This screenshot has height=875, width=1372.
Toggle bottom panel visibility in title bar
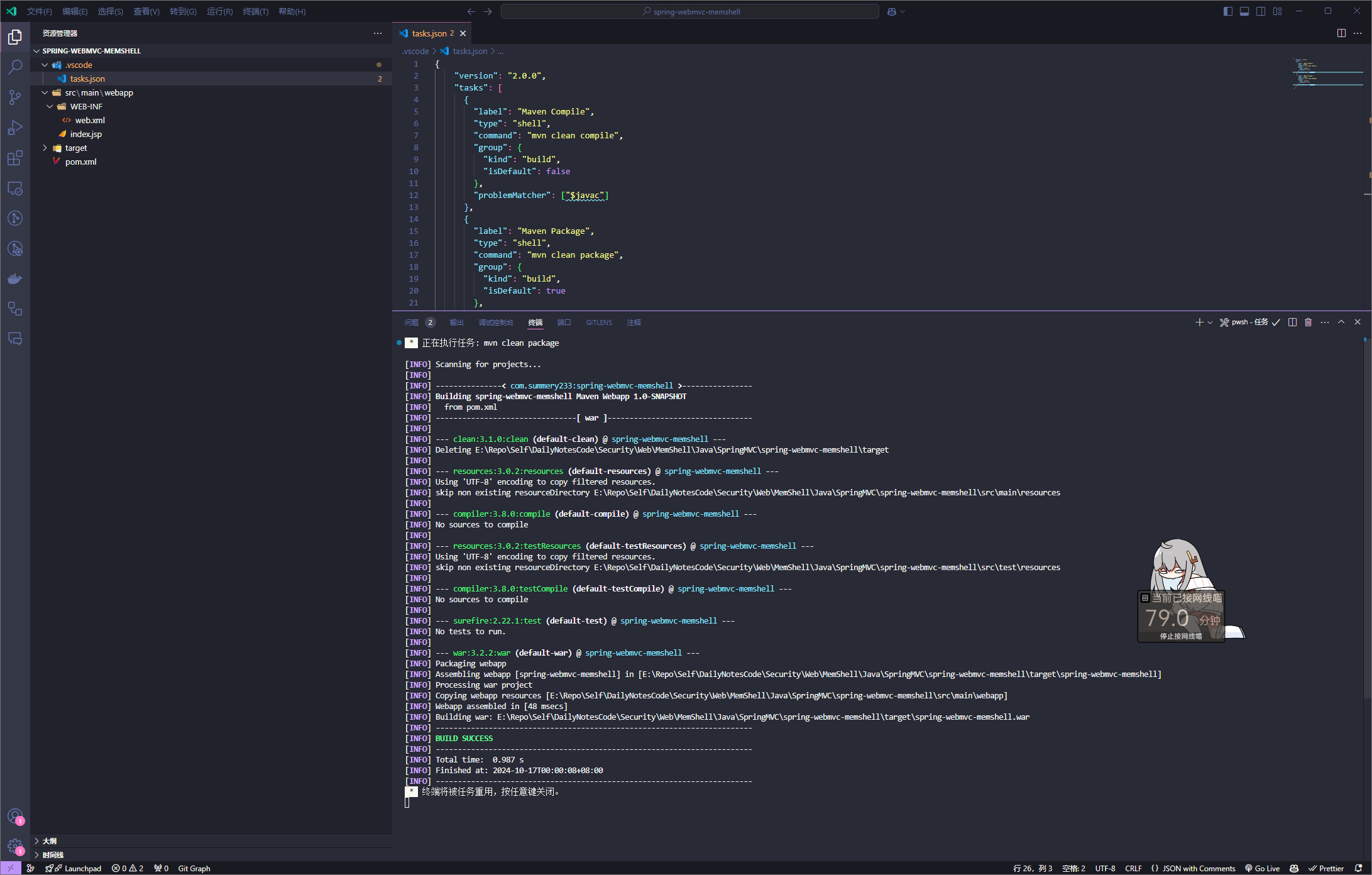(1244, 11)
